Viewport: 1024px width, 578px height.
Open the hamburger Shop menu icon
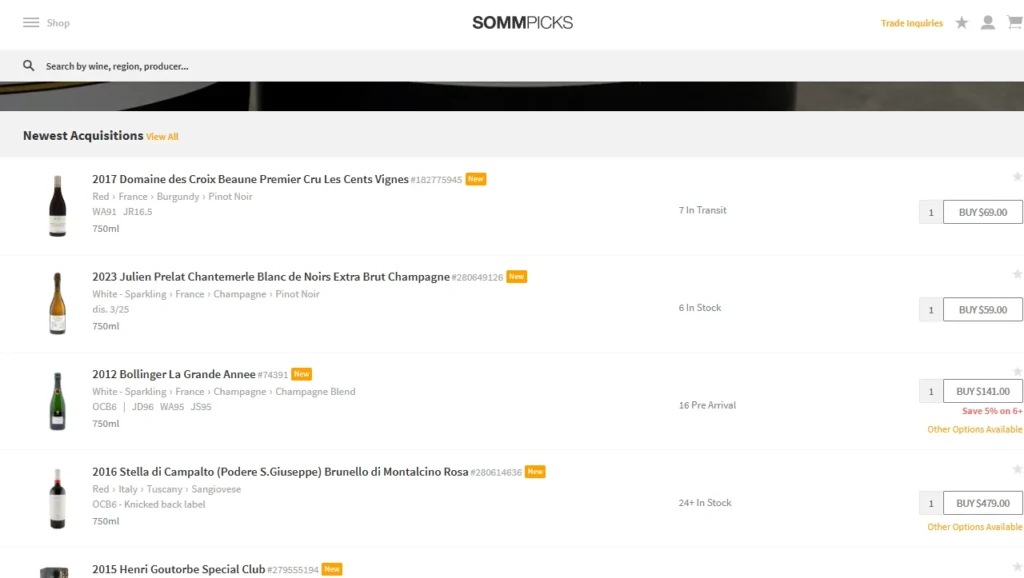[31, 23]
